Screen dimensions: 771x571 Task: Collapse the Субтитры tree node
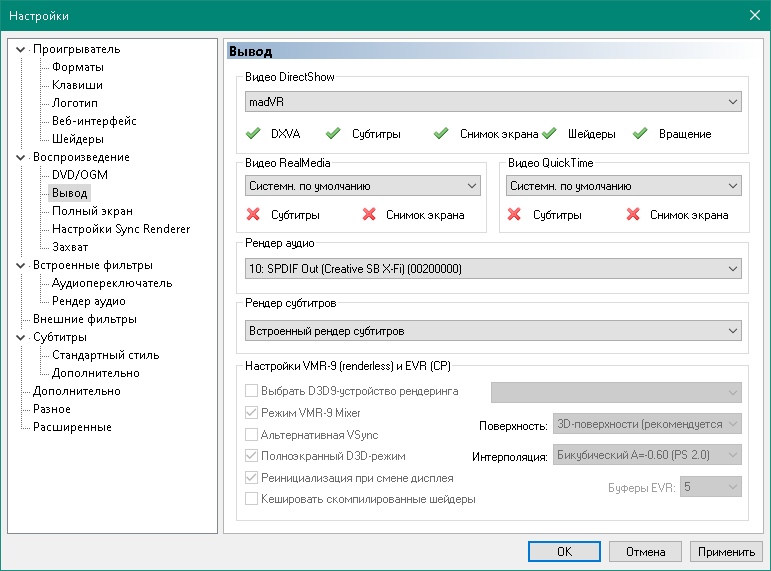[x=21, y=337]
